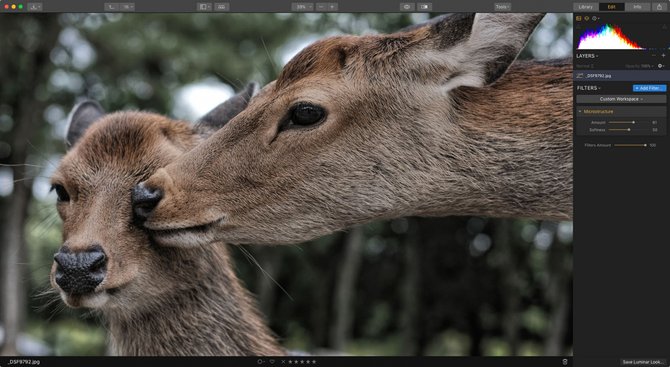Switch to the Edit tab
Screen dimensions: 670x367
611,7
